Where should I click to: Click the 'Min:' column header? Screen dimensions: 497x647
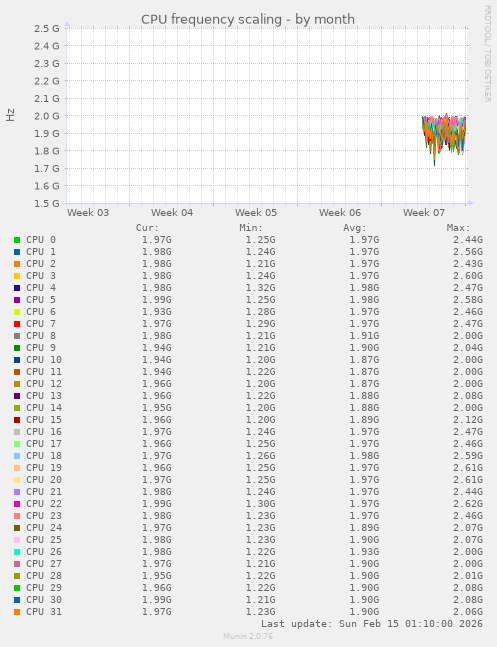click(x=251, y=228)
